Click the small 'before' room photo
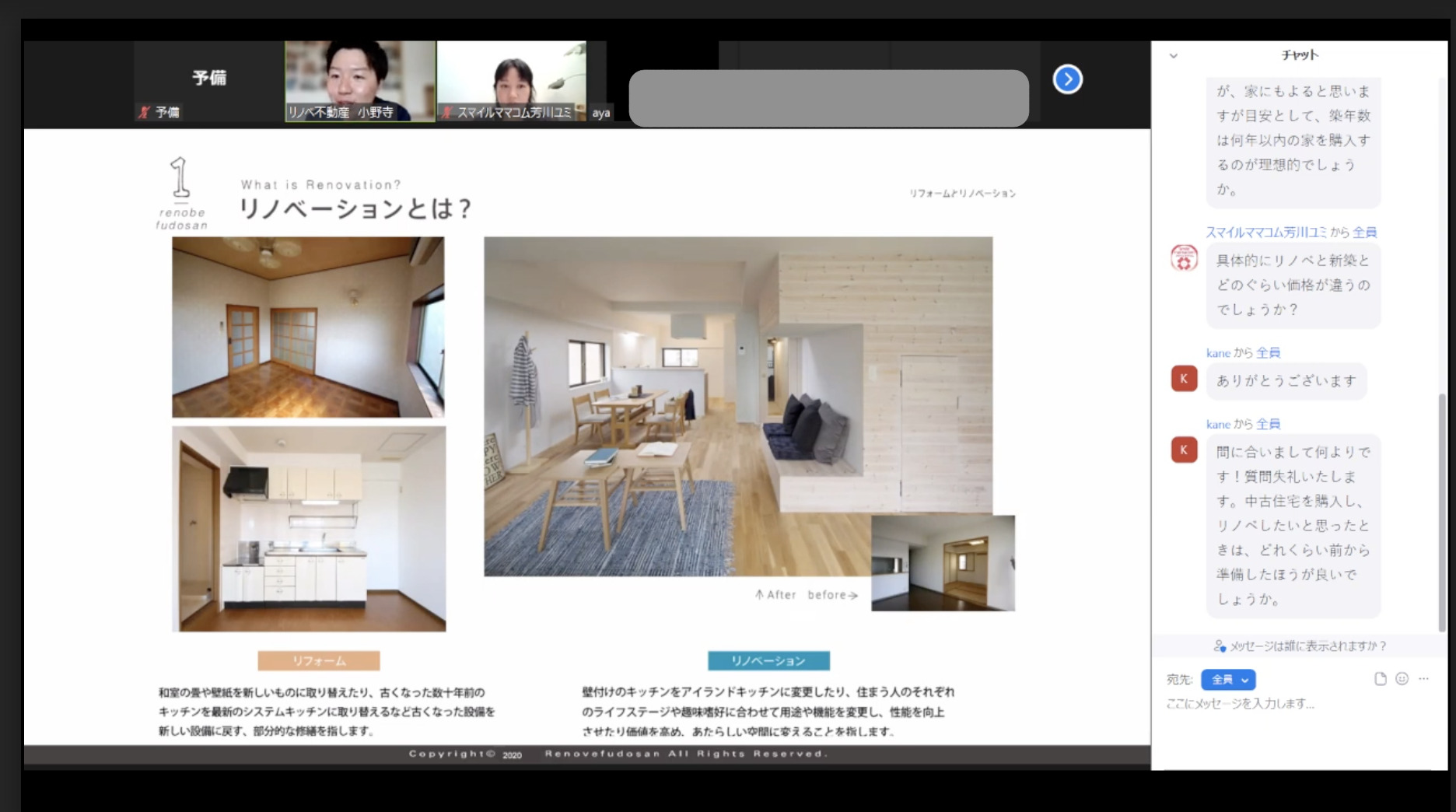This screenshot has width=1456, height=812. point(943,563)
